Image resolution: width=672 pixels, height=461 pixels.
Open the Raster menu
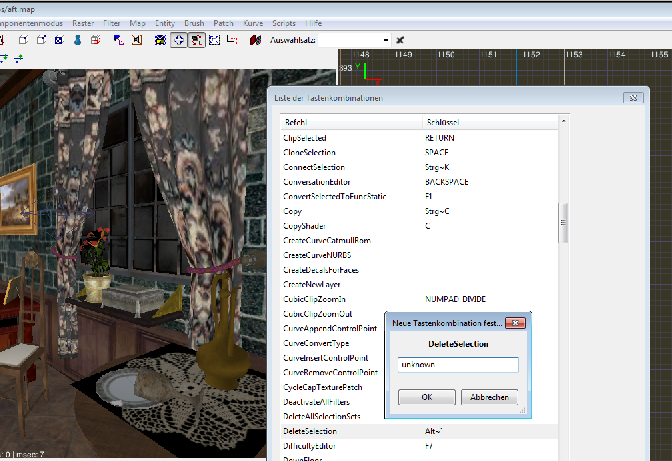[x=83, y=23]
